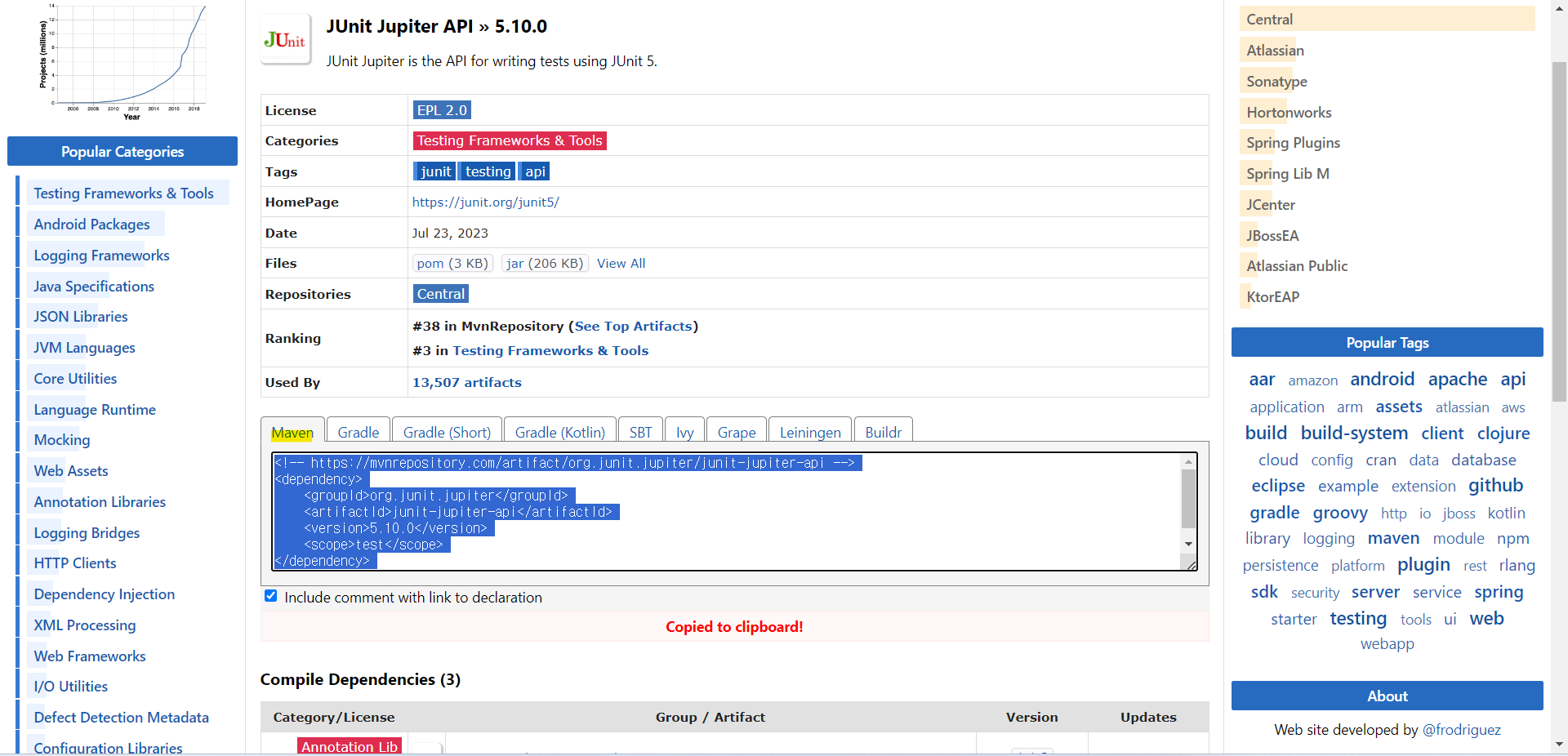Switch to the Grape tab
1568x756 pixels.
[737, 431]
